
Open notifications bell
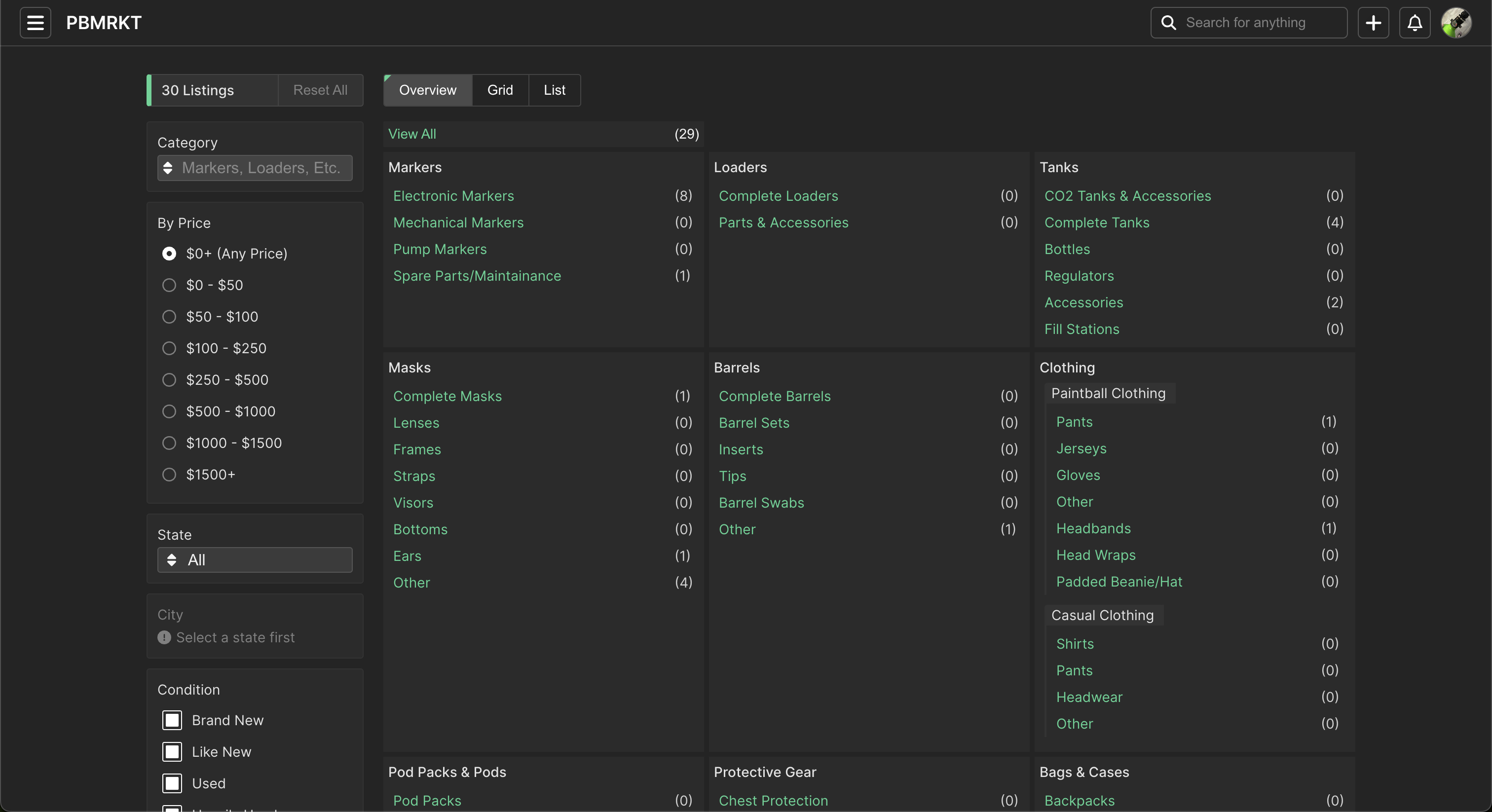coord(1415,23)
